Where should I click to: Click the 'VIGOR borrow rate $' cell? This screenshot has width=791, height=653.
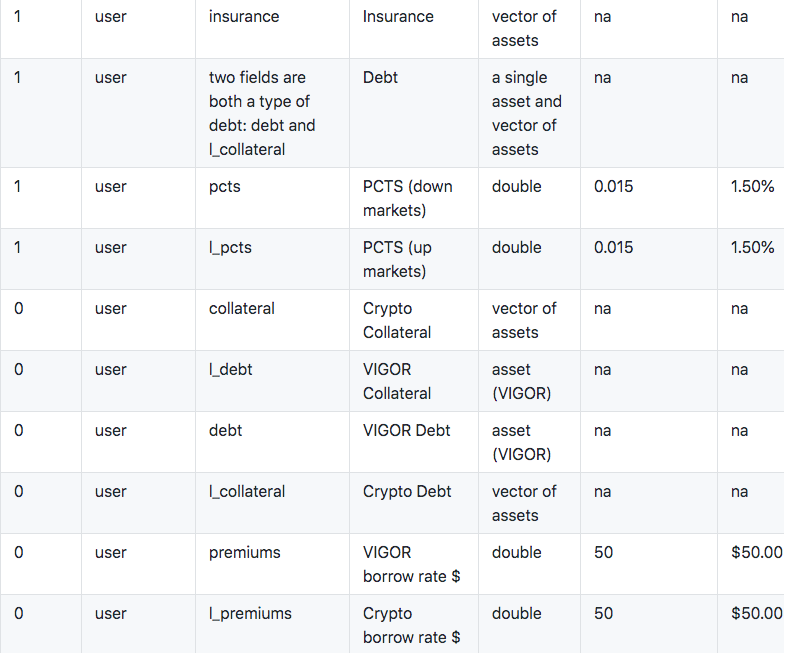411,564
